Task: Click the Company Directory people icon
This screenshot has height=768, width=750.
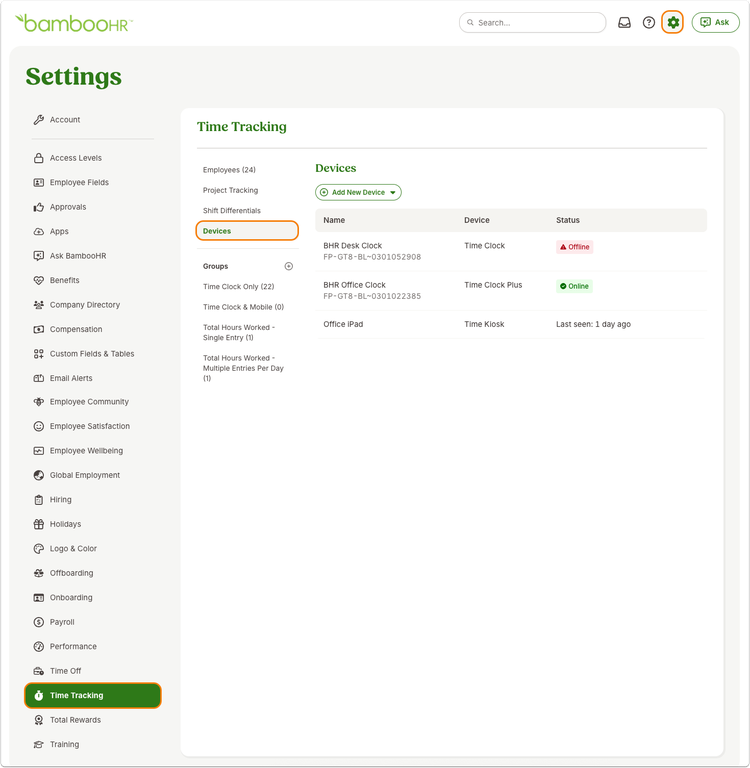Action: click(39, 305)
